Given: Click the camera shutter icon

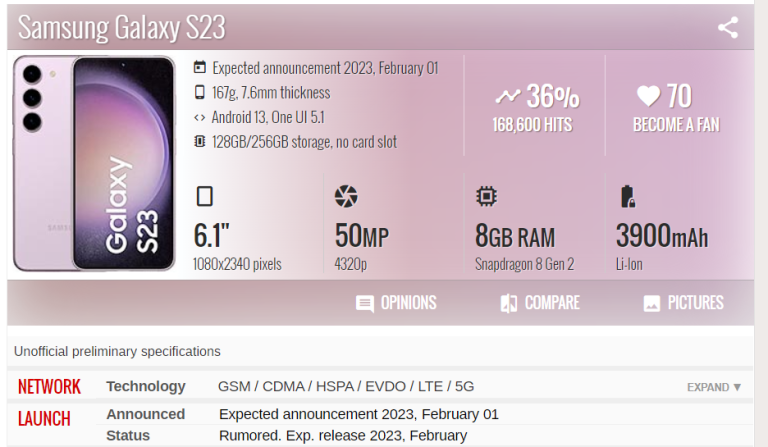Looking at the screenshot, I should pyautogui.click(x=346, y=196).
